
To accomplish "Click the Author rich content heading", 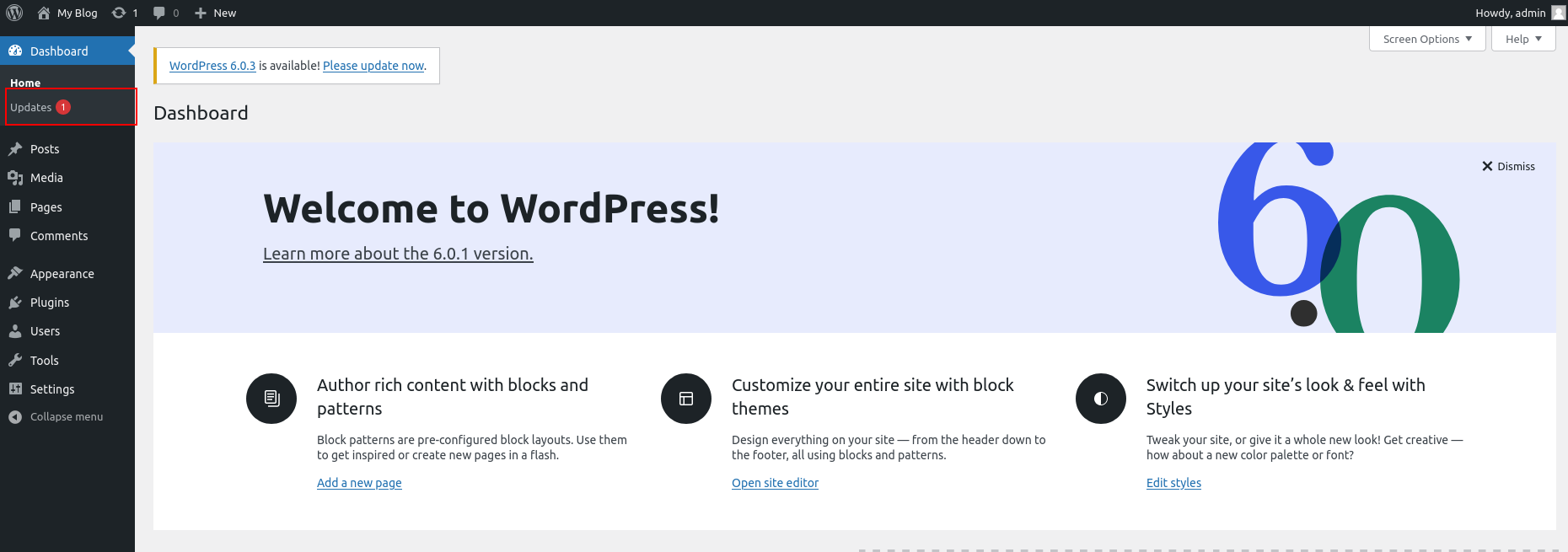I will click(x=453, y=397).
